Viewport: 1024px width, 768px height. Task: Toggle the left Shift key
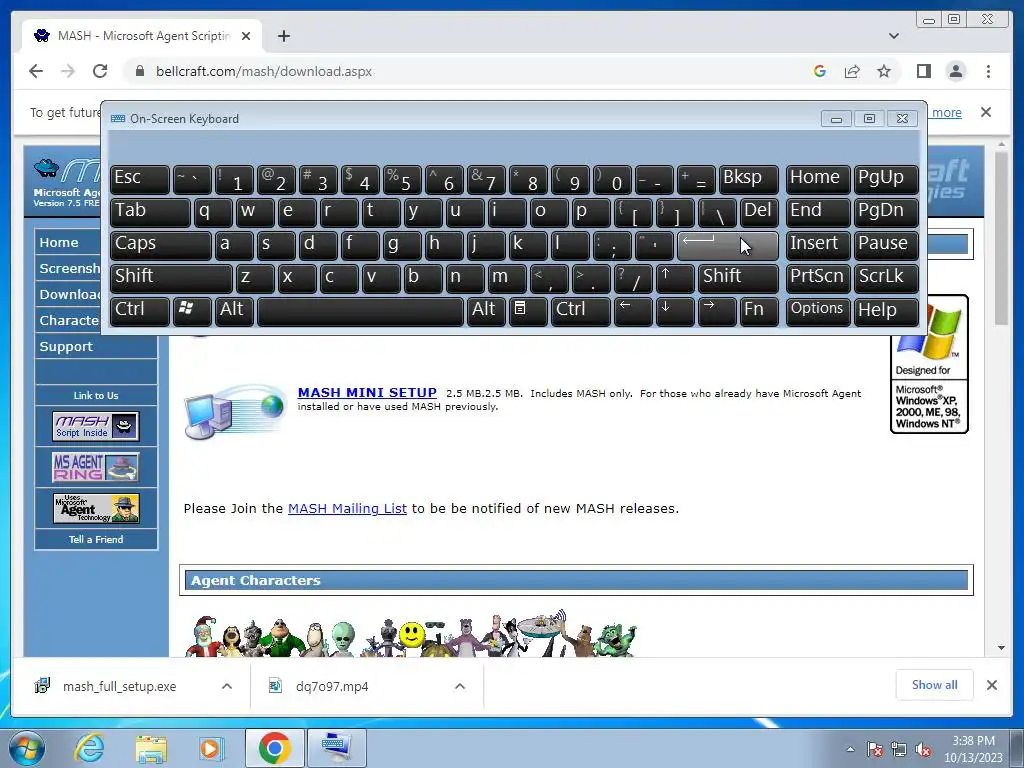point(171,278)
